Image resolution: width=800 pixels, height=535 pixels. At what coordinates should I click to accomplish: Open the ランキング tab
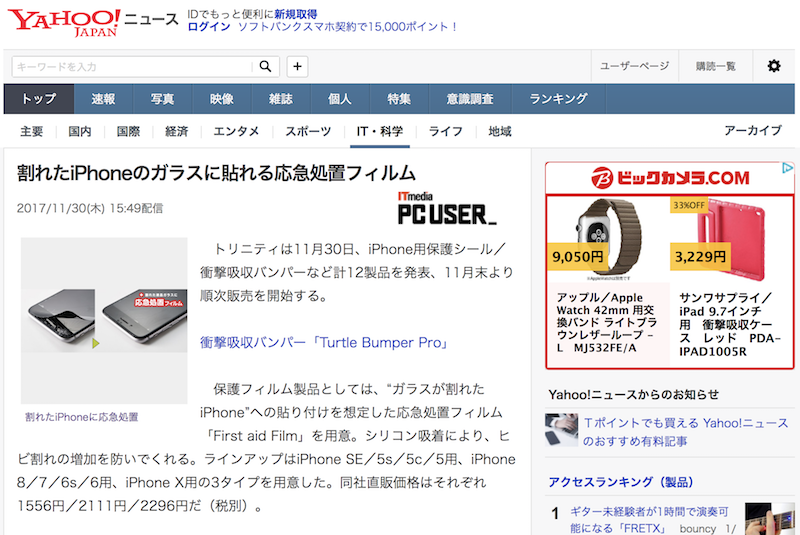pyautogui.click(x=558, y=99)
